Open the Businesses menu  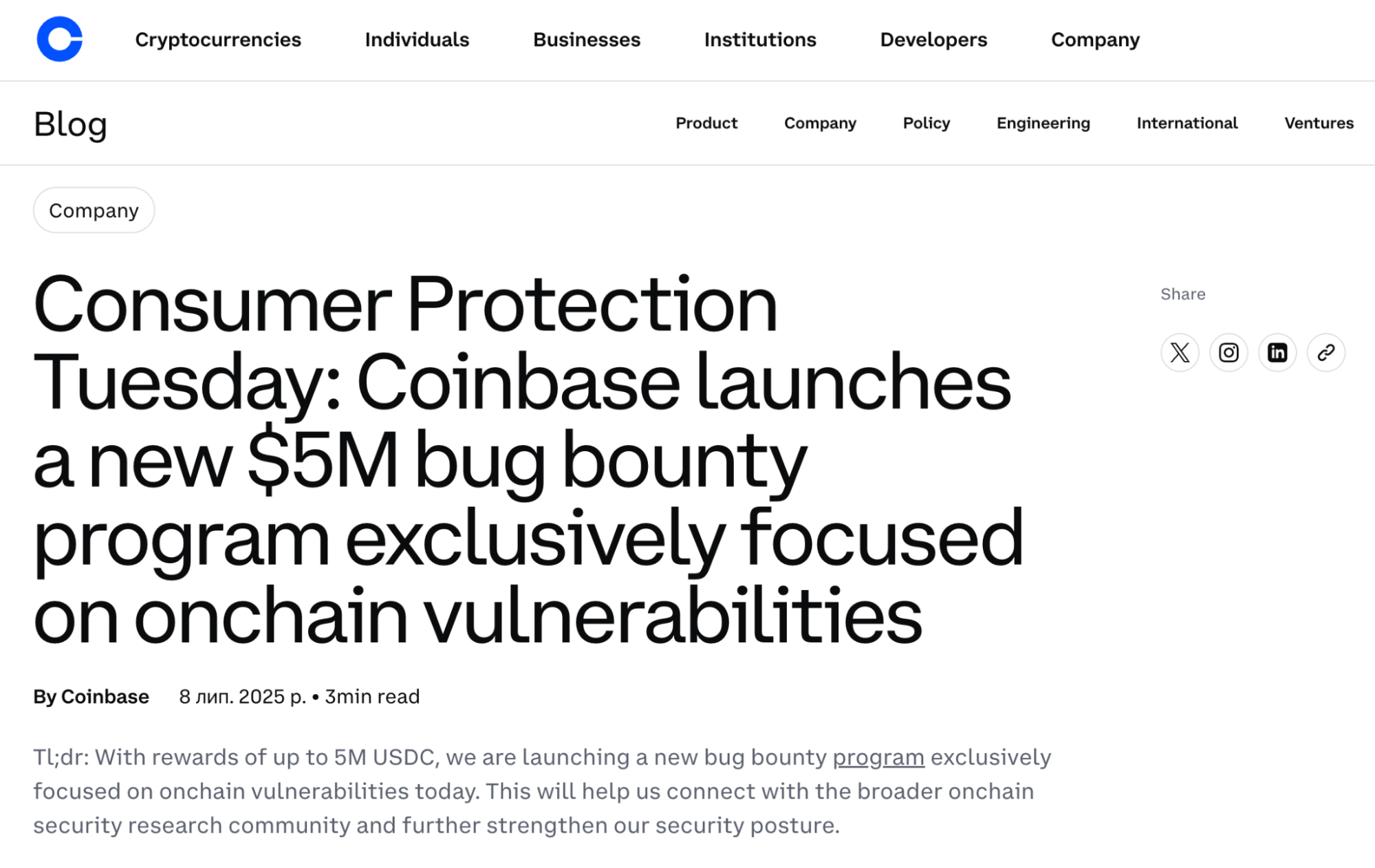tap(586, 40)
